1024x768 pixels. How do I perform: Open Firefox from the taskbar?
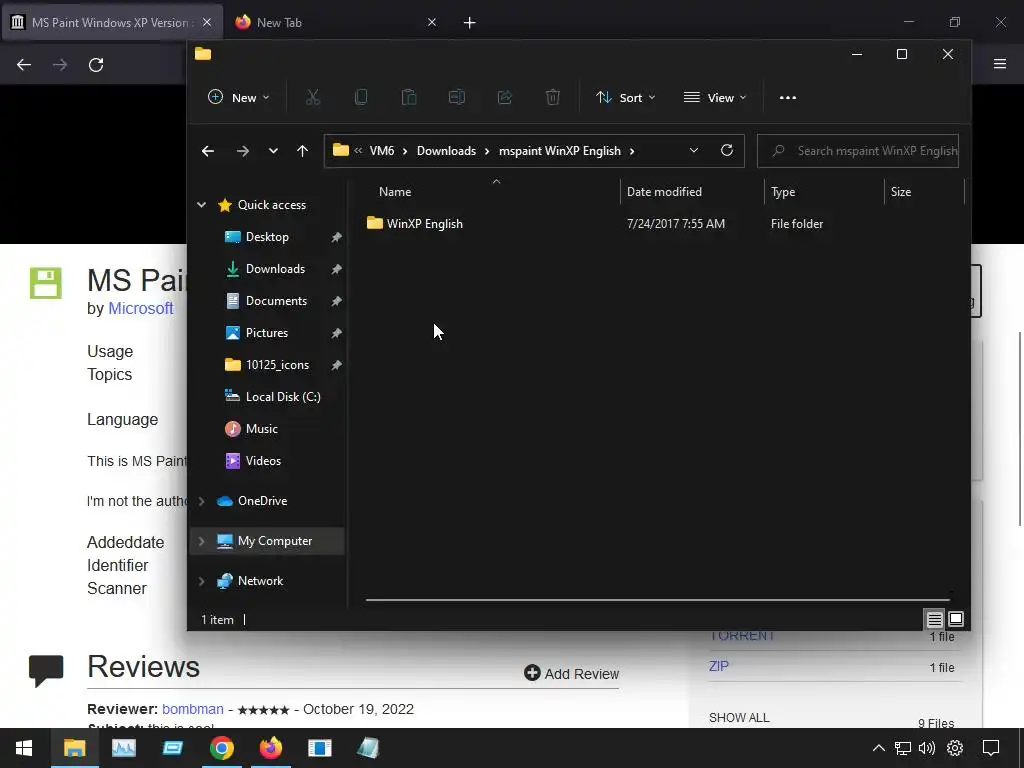click(x=271, y=748)
